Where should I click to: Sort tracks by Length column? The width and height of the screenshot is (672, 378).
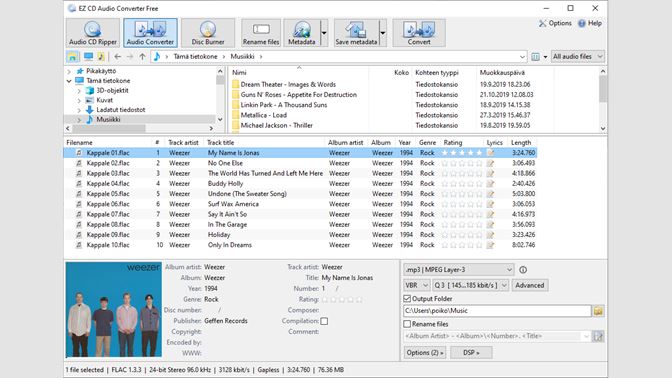coord(521,143)
